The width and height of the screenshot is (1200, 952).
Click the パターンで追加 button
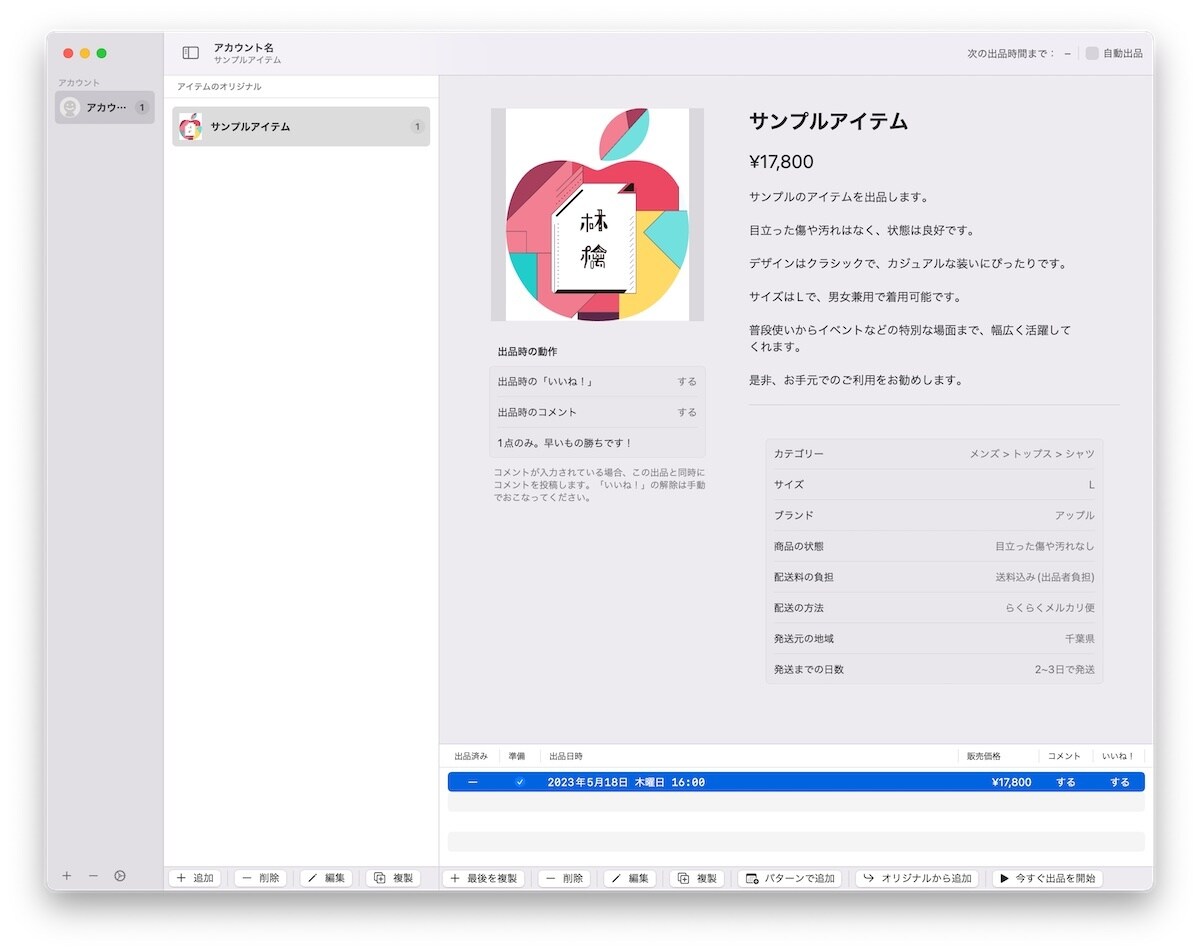pos(790,878)
